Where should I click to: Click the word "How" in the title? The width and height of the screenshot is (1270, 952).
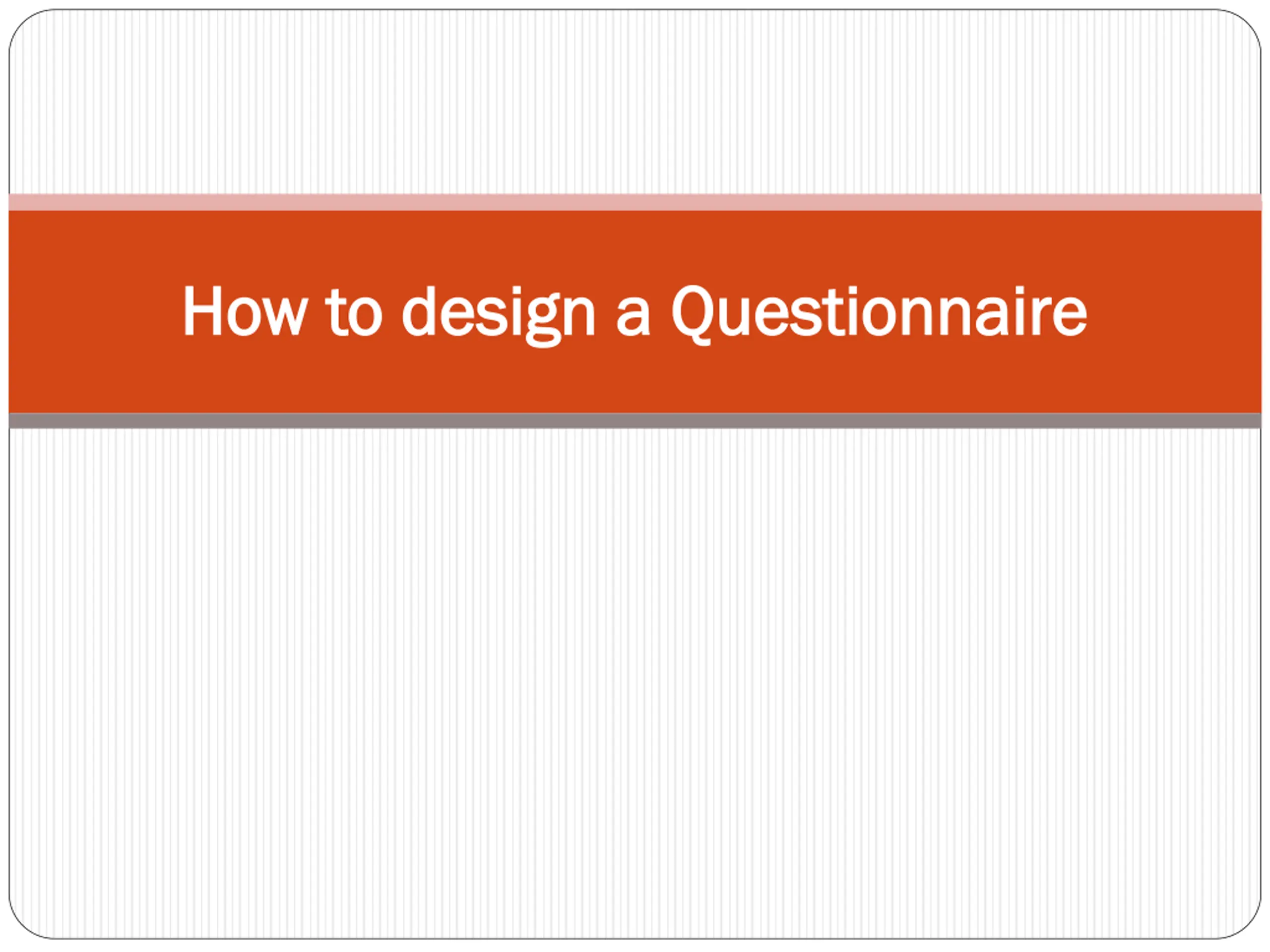coord(244,310)
